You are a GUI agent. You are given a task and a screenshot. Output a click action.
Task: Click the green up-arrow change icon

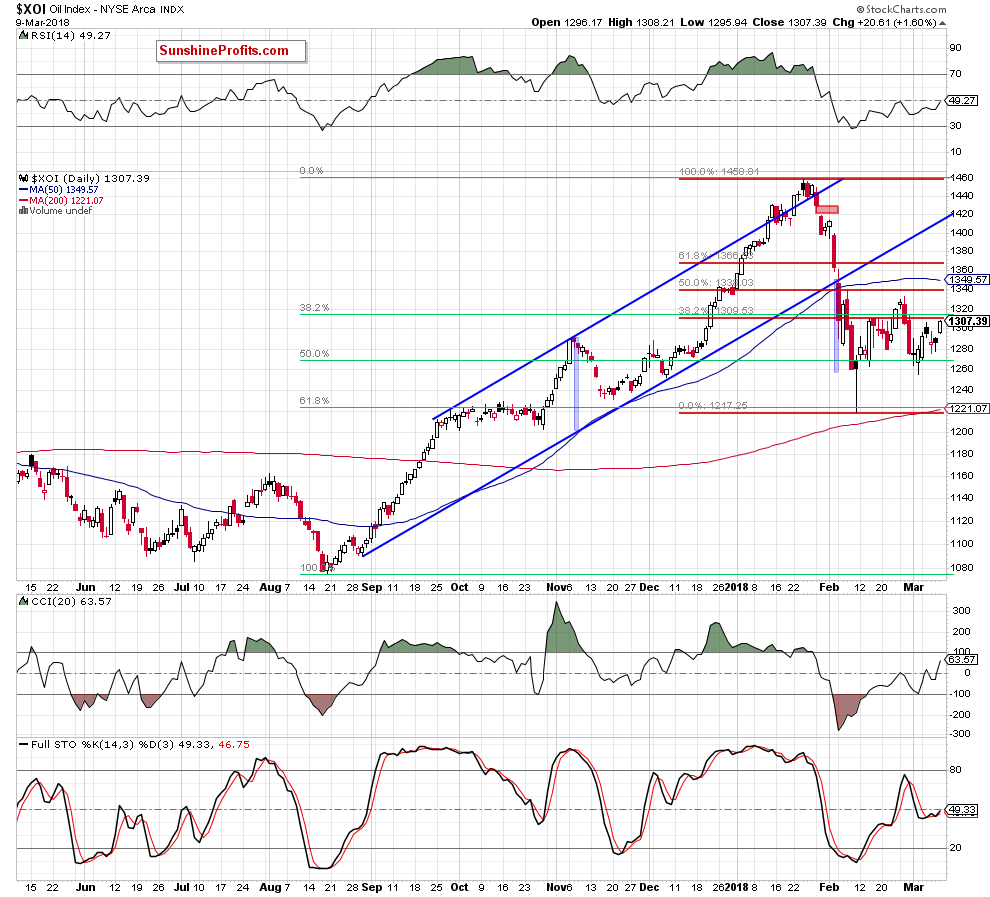942,23
